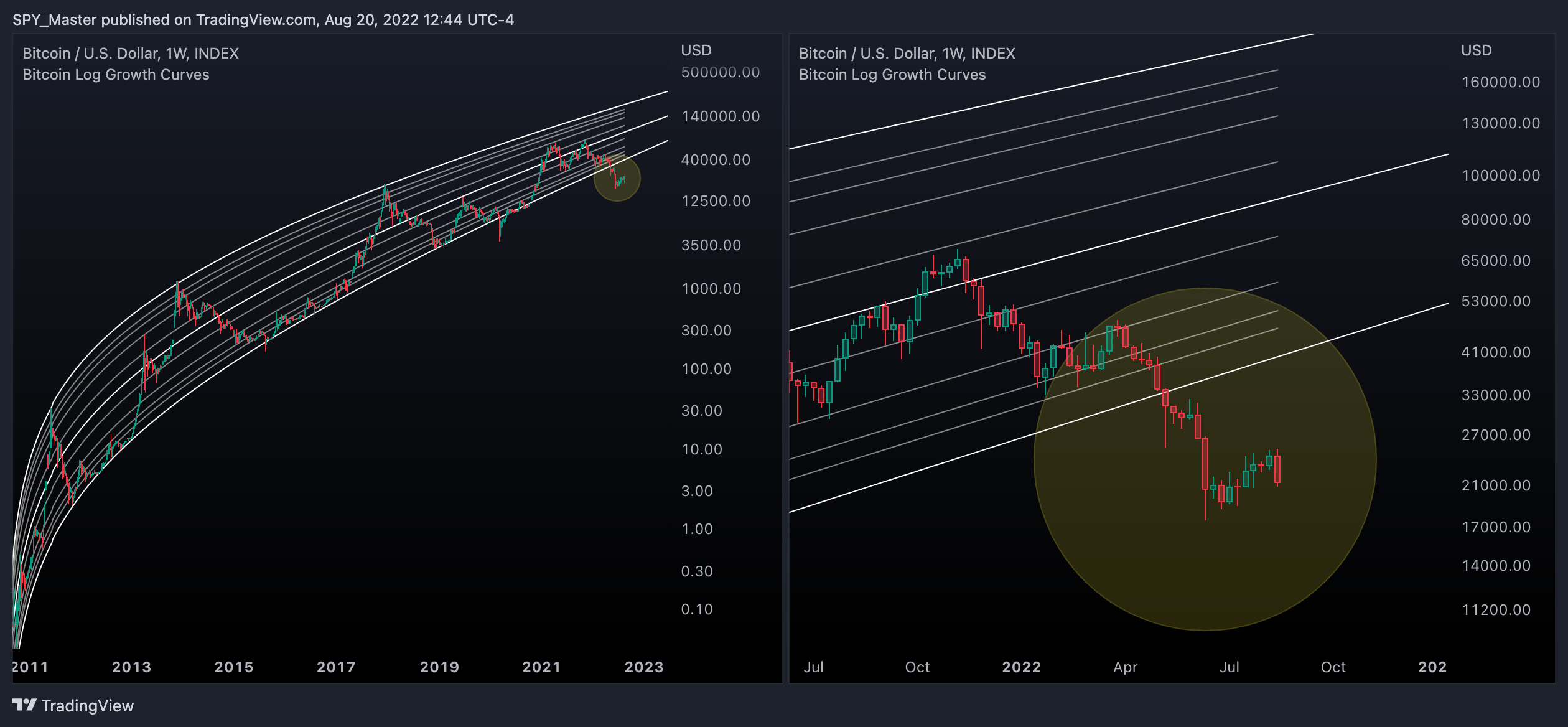Click the 2017 year label on left time axis
This screenshot has width=1568, height=727.
click(x=336, y=667)
